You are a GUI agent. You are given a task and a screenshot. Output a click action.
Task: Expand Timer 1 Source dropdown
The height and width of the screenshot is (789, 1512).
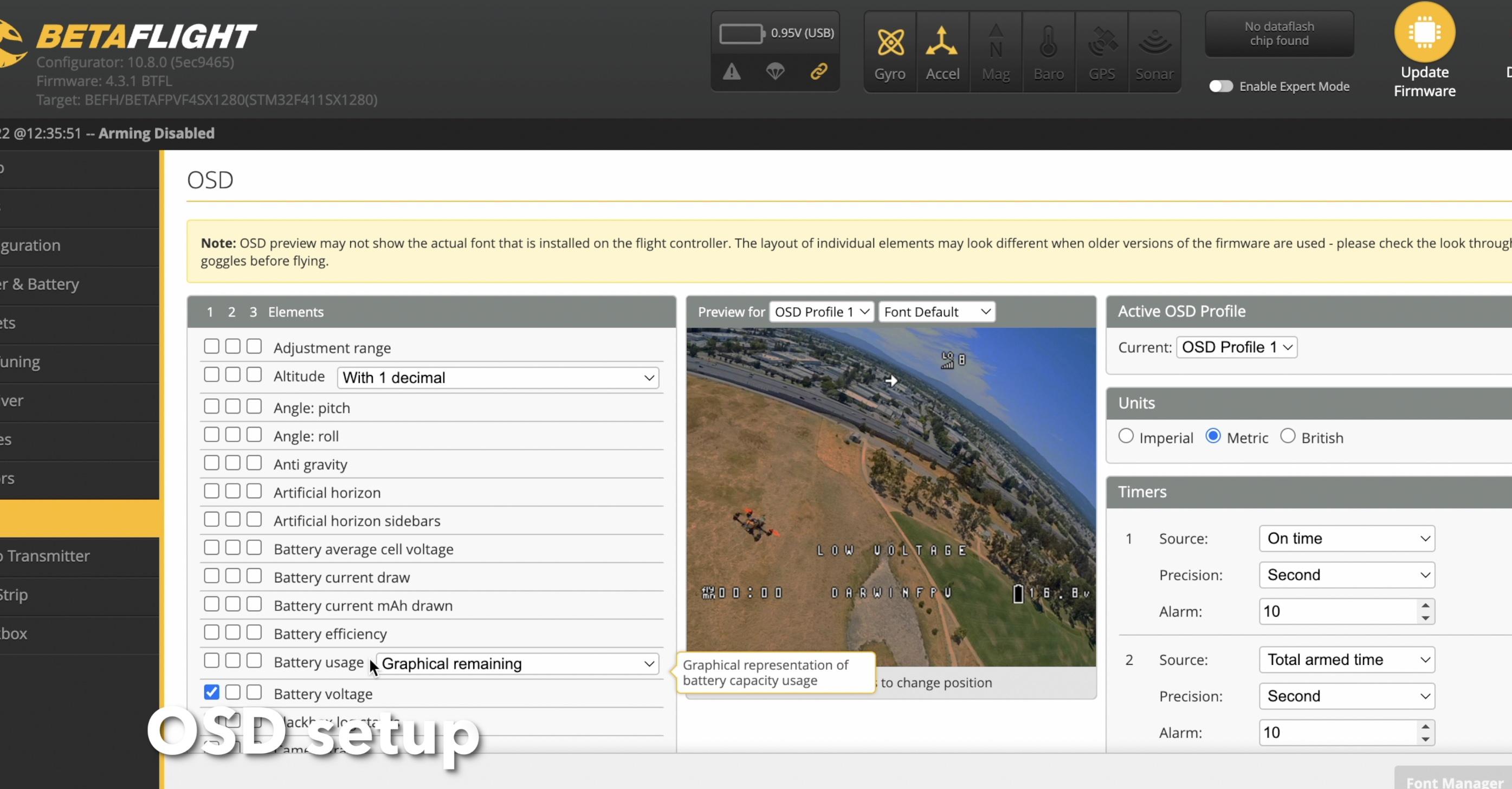(x=1347, y=538)
